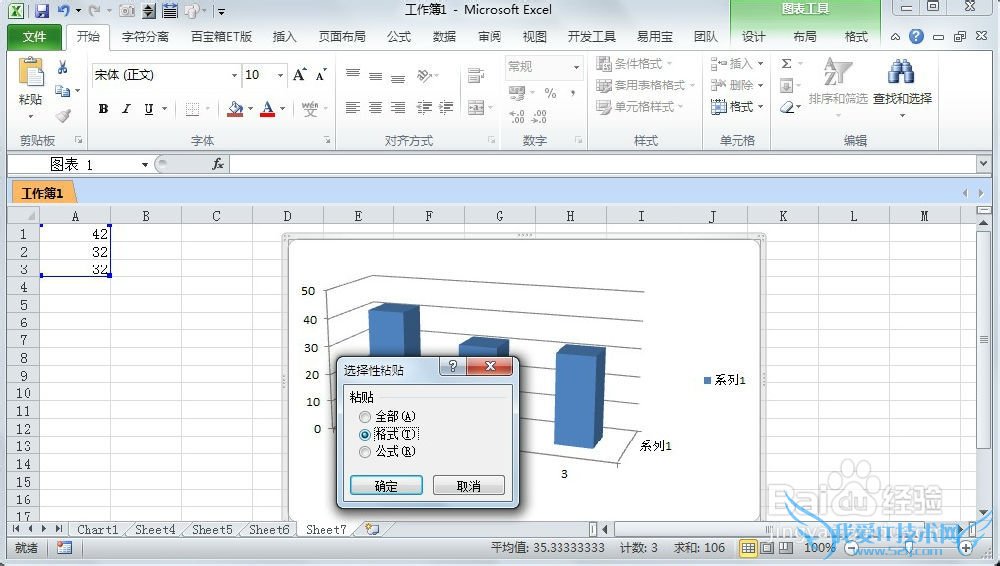Switch to the Sheet4 worksheet tab

pyautogui.click(x=155, y=530)
